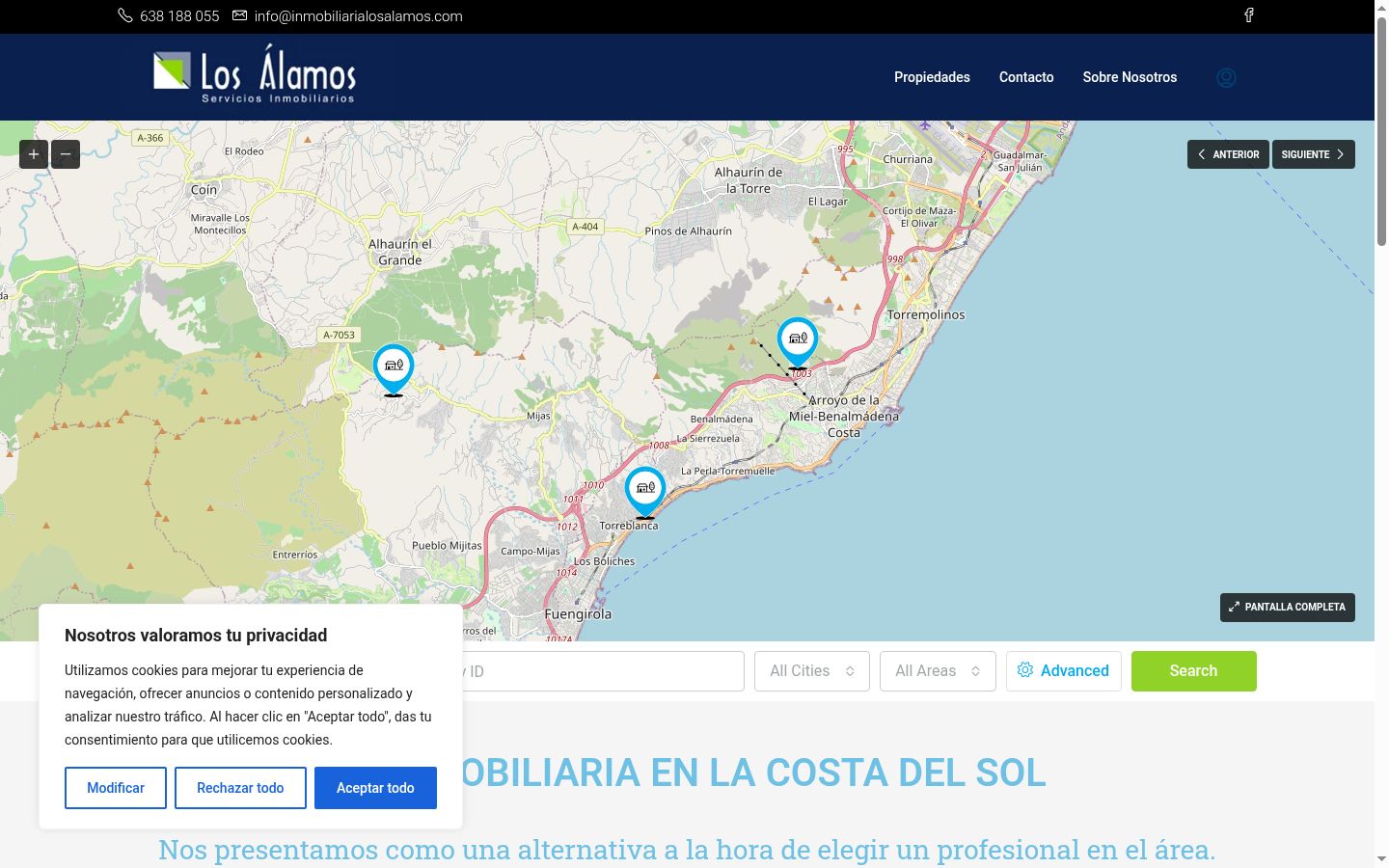The width and height of the screenshot is (1389, 868).
Task: Open Sobre Nosotros menu item
Action: tap(1130, 77)
